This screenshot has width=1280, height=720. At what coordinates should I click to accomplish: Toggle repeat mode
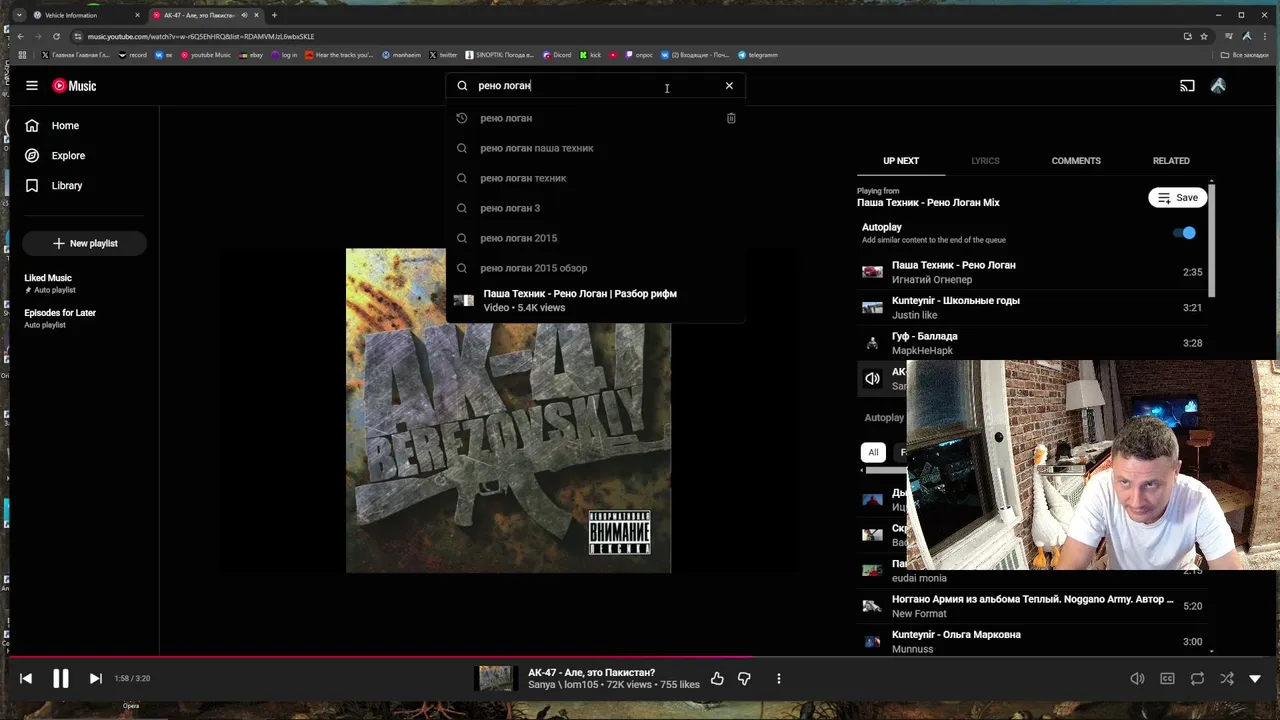[x=1197, y=678]
